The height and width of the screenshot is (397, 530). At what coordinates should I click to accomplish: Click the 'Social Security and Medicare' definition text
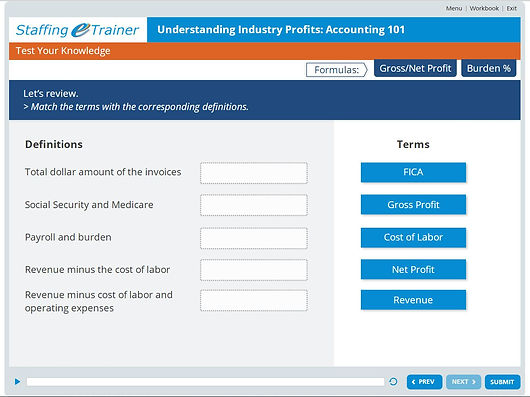[89, 205]
